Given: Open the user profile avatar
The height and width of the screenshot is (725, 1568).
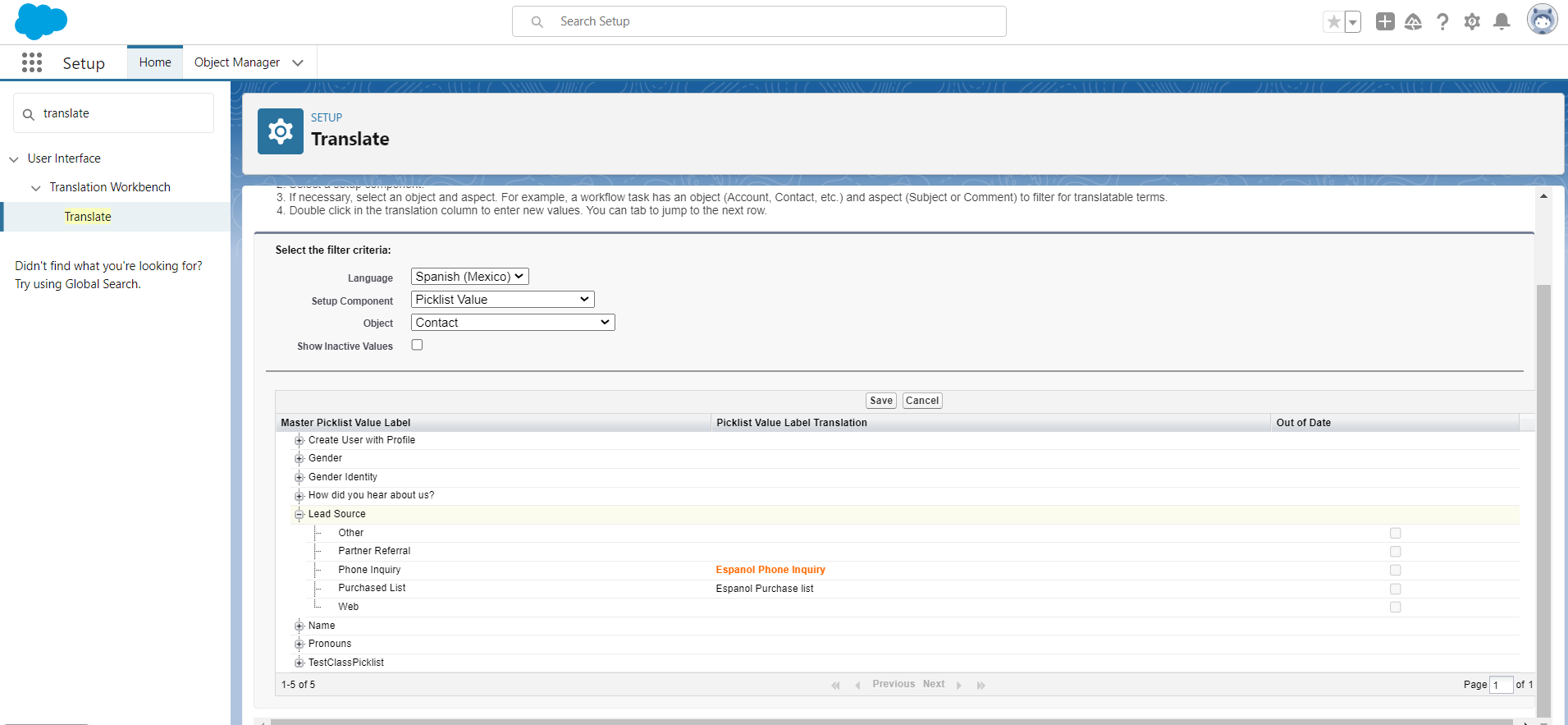Looking at the screenshot, I should tap(1542, 20).
